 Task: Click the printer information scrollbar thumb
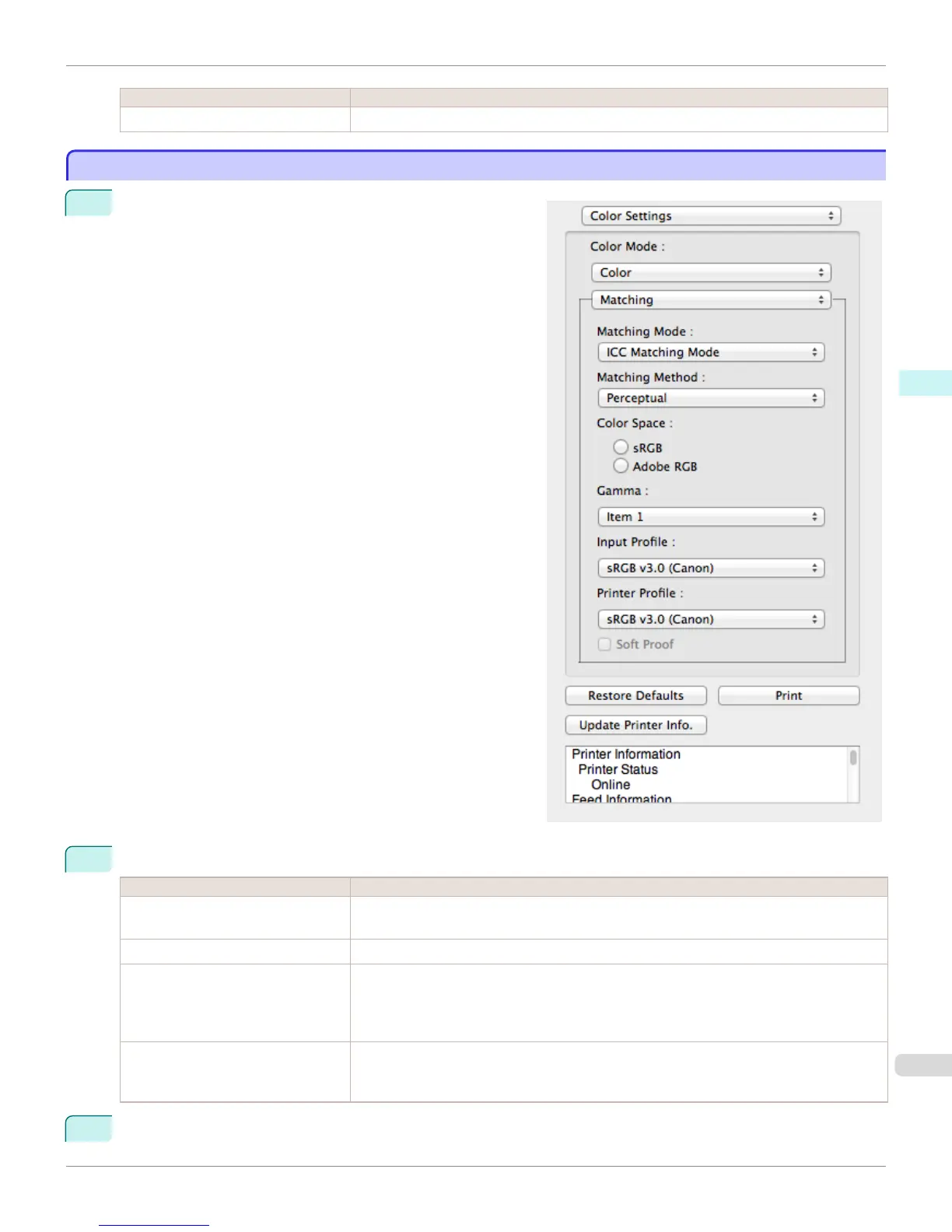click(853, 758)
